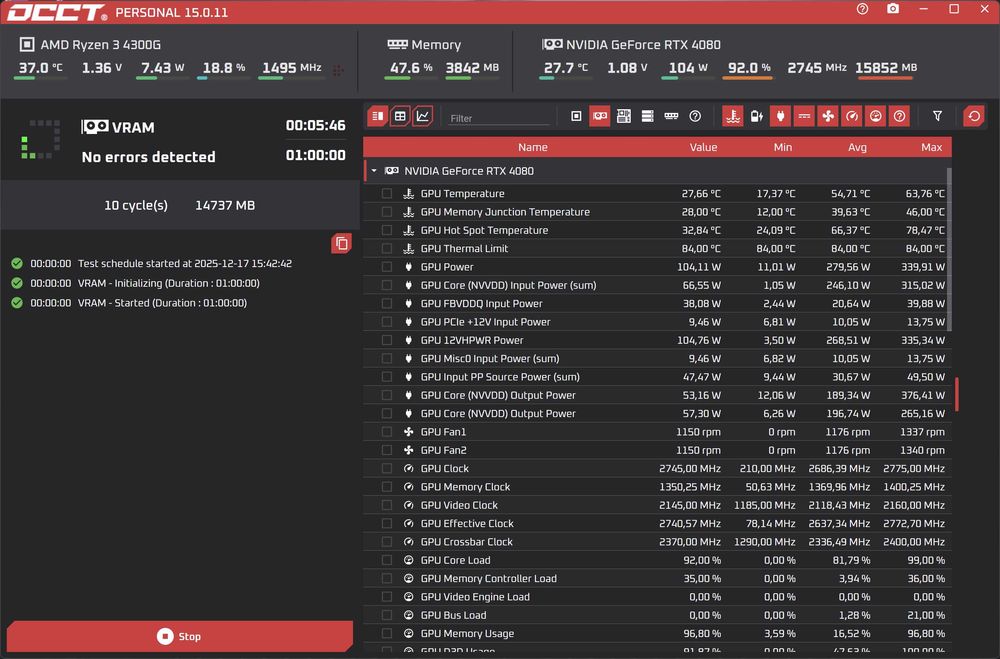Sort by the Min column header
The width and height of the screenshot is (1000, 659).
(783, 147)
